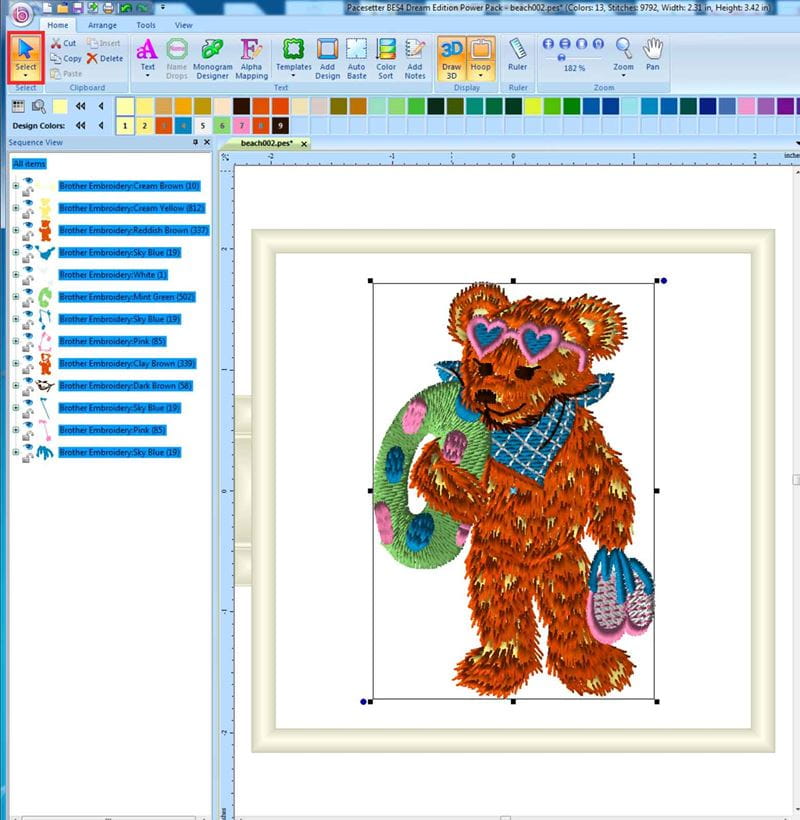800x820 pixels.
Task: Select design color swatch number 7
Action: [242, 126]
